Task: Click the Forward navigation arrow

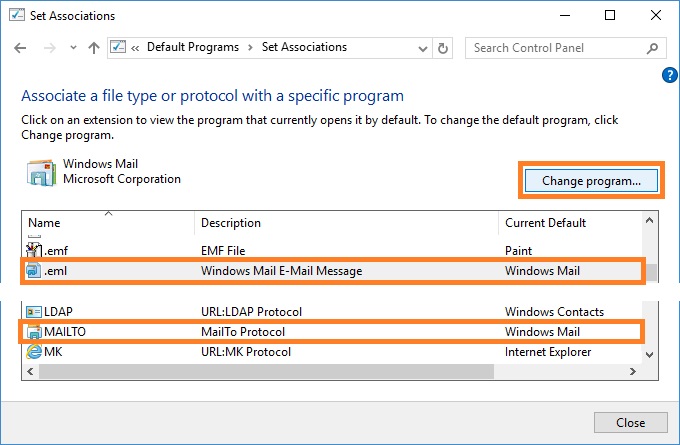Action: [49, 48]
